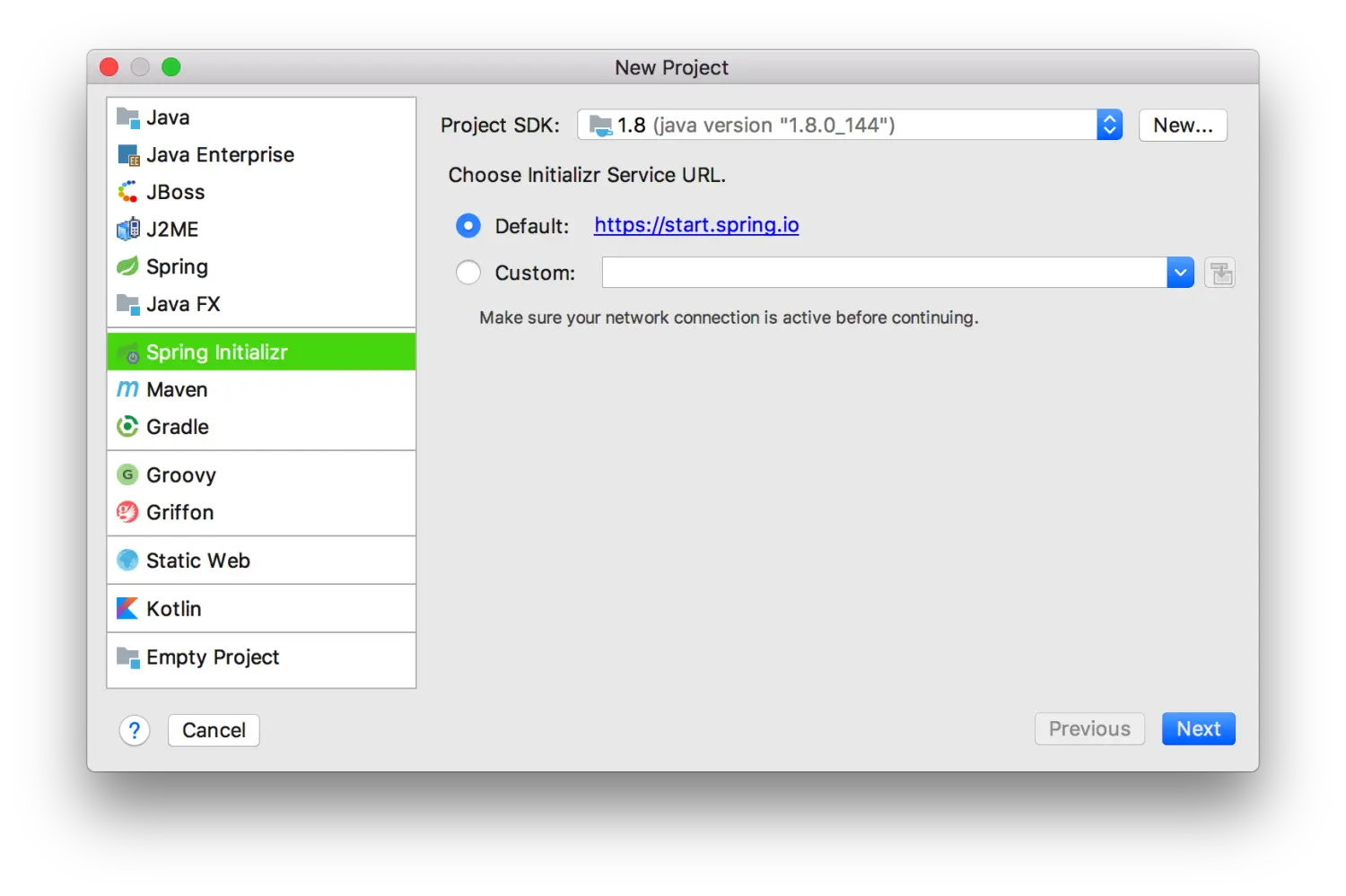Click the JBoss colored dots icon

tap(128, 192)
